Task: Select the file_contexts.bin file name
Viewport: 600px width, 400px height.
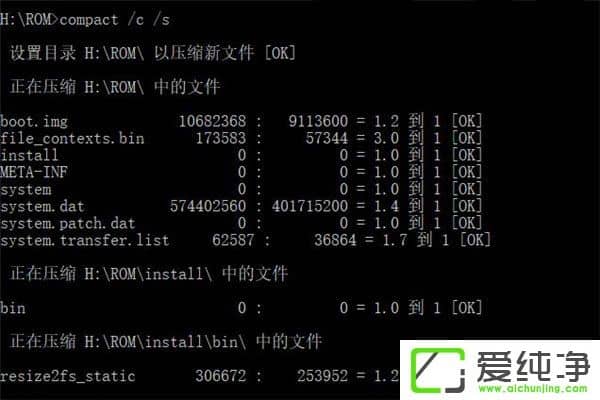Action: pos(72,139)
